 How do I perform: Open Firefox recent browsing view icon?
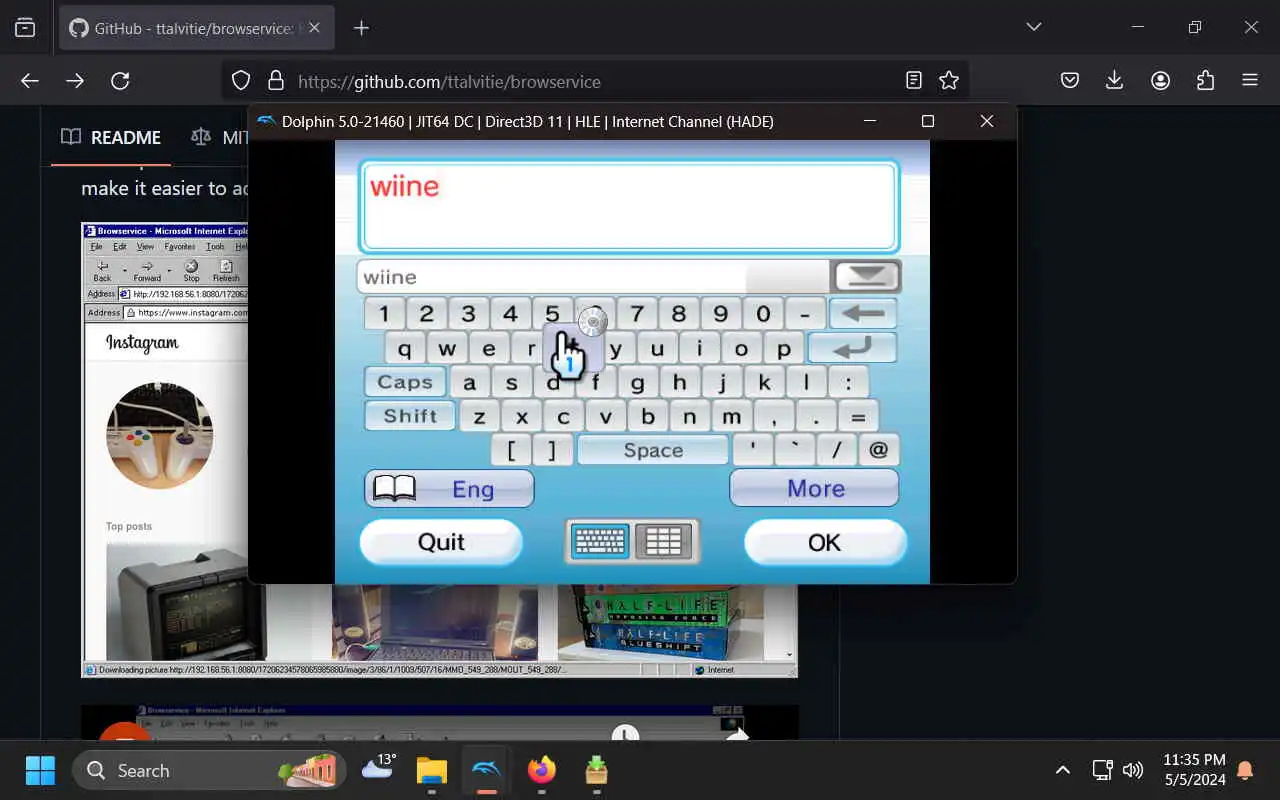(x=25, y=28)
